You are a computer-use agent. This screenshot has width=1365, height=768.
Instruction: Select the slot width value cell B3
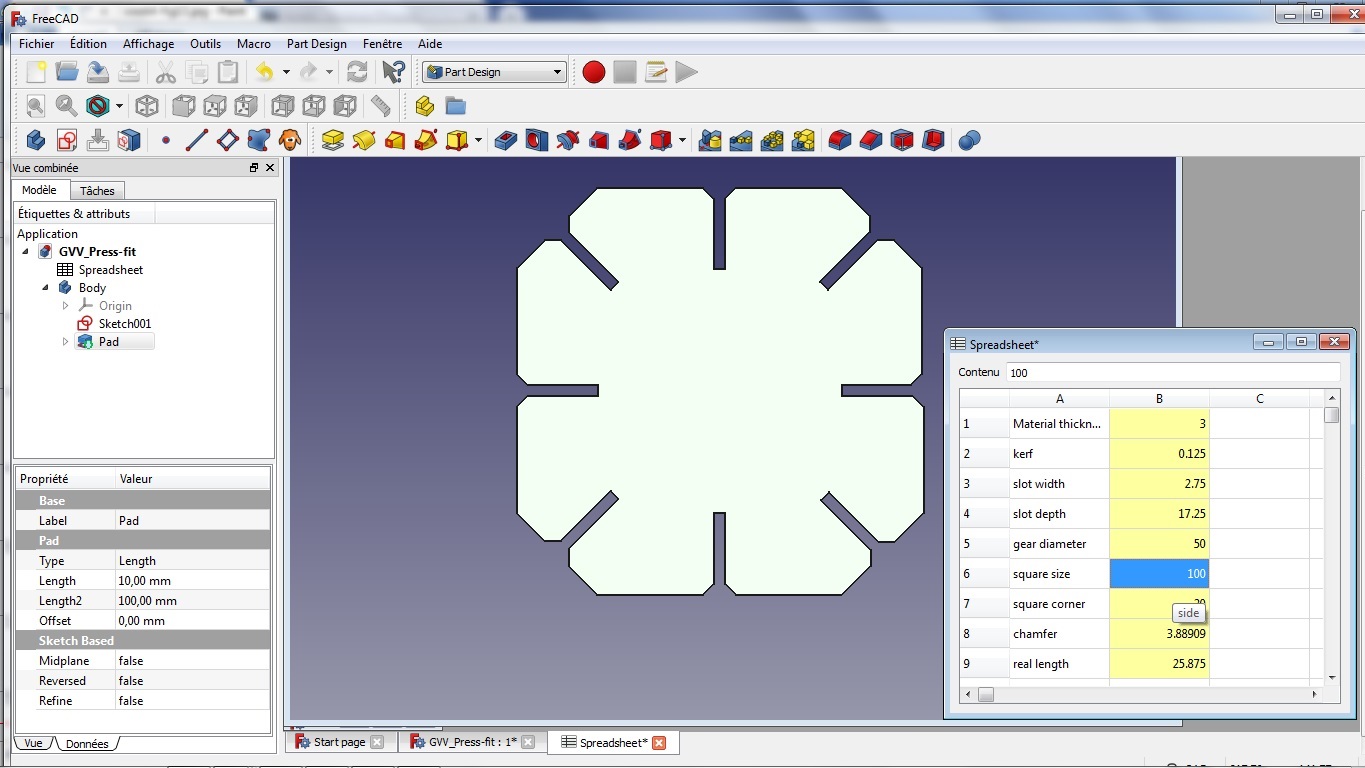coord(1159,484)
